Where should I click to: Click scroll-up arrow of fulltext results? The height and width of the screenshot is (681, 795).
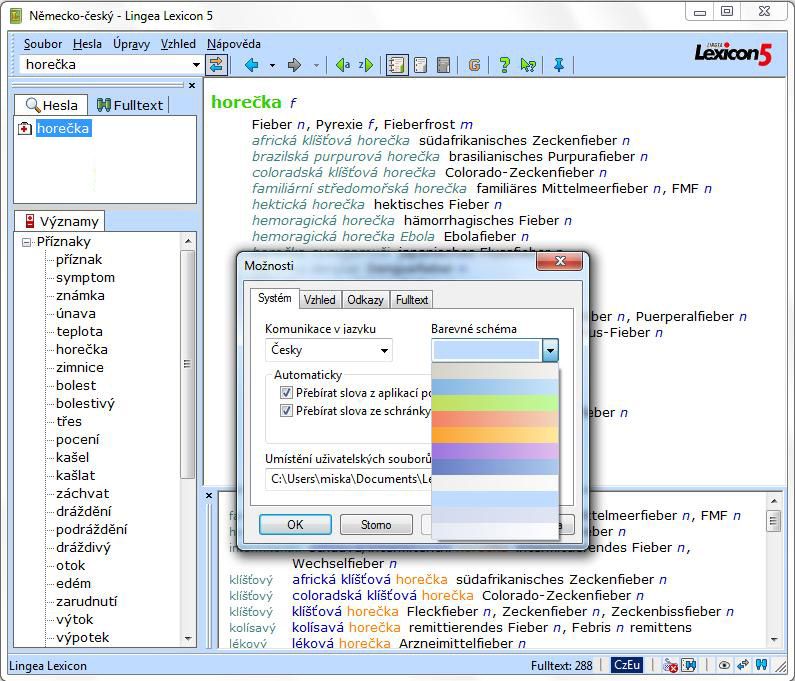click(774, 501)
